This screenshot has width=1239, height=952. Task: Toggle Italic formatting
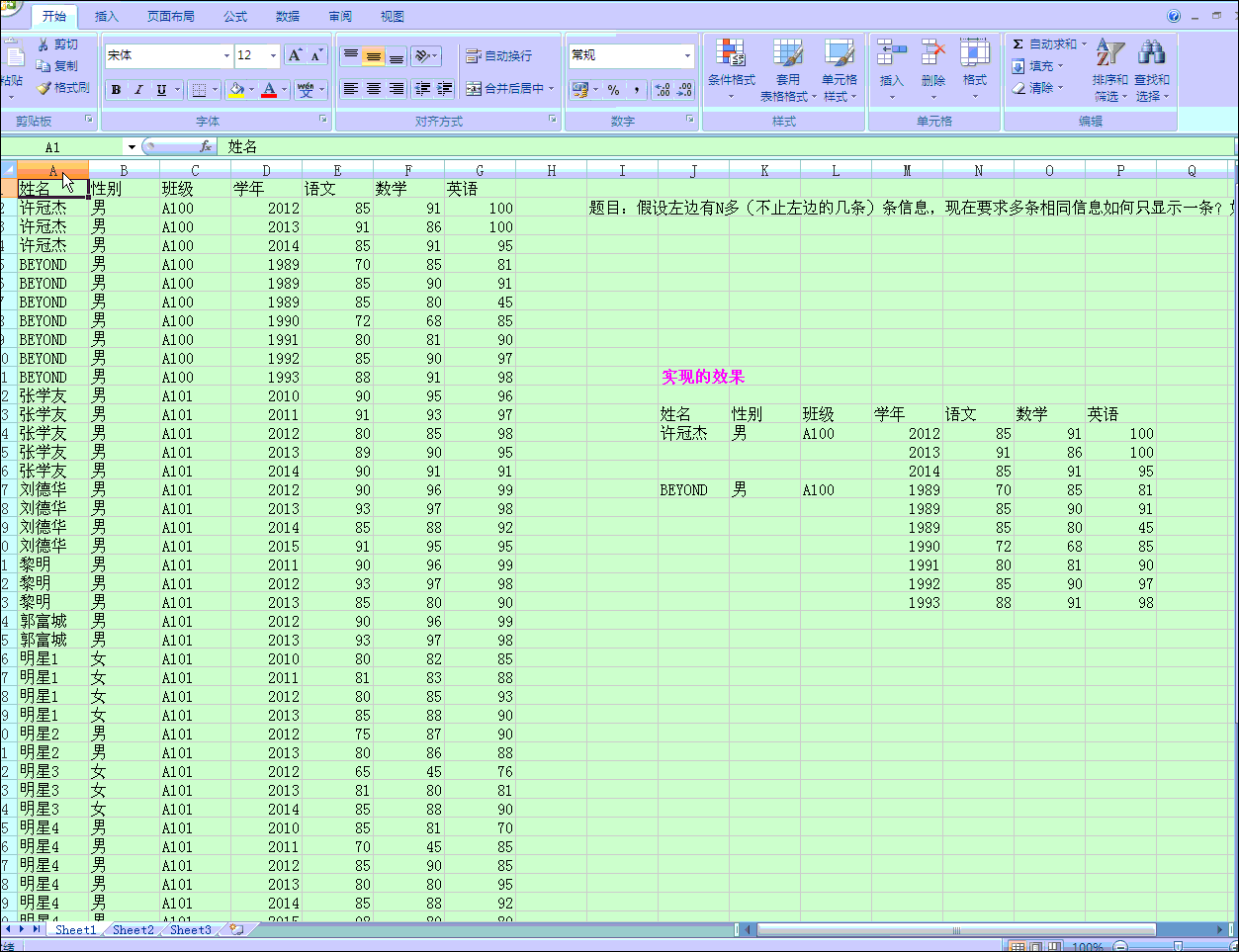pos(138,90)
